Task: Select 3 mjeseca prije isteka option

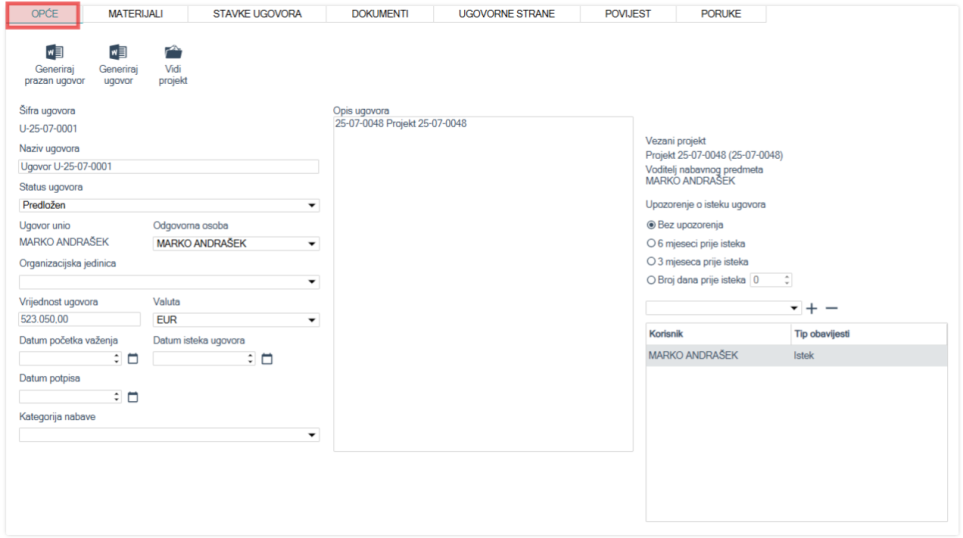Action: coord(652,262)
